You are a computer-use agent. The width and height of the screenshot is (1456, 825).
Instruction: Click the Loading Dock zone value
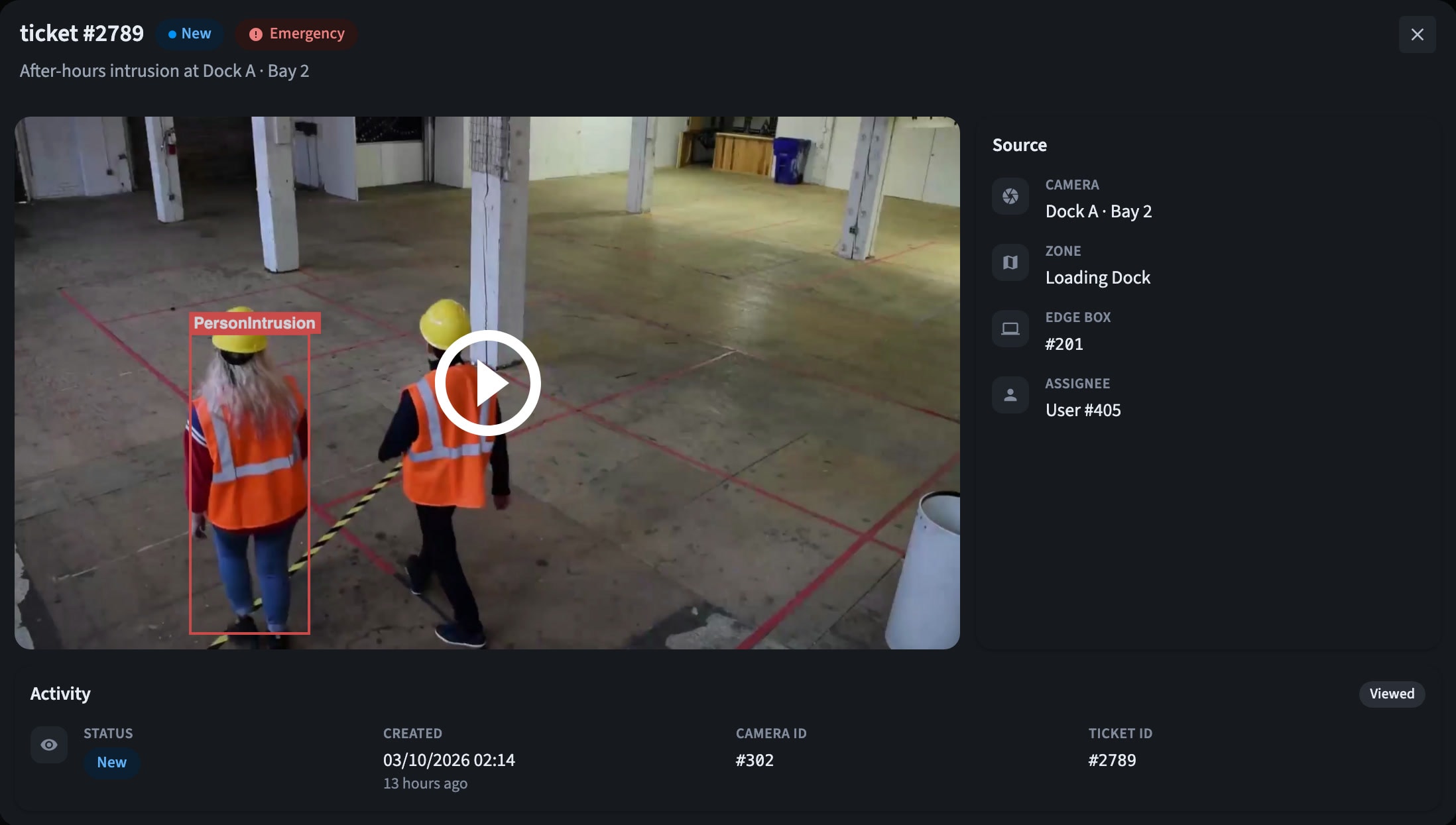coord(1098,278)
